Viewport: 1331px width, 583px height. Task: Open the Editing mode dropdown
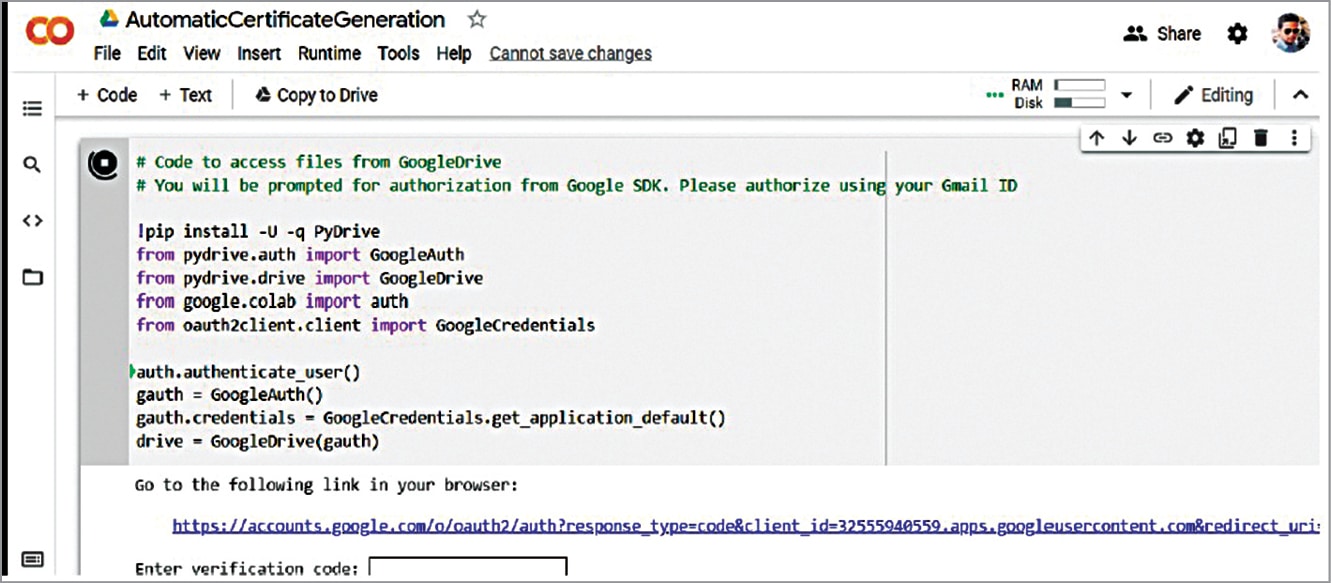coord(1213,95)
